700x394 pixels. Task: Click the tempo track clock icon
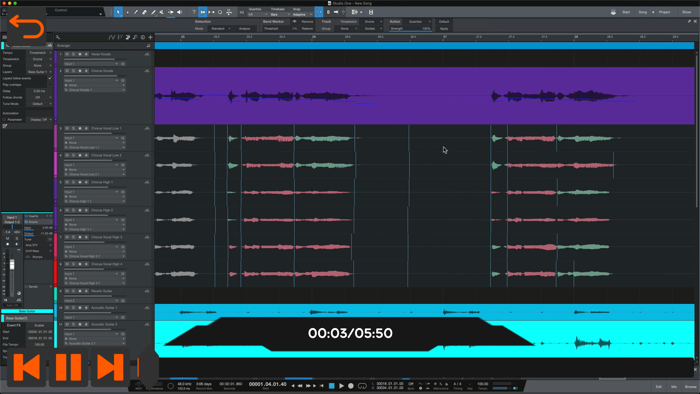click(143, 37)
